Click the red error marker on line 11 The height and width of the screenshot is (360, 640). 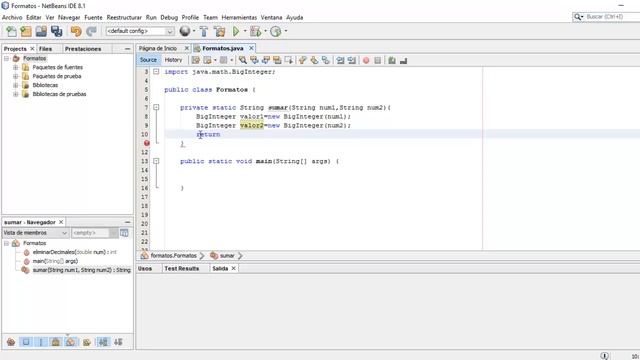tap(147, 143)
